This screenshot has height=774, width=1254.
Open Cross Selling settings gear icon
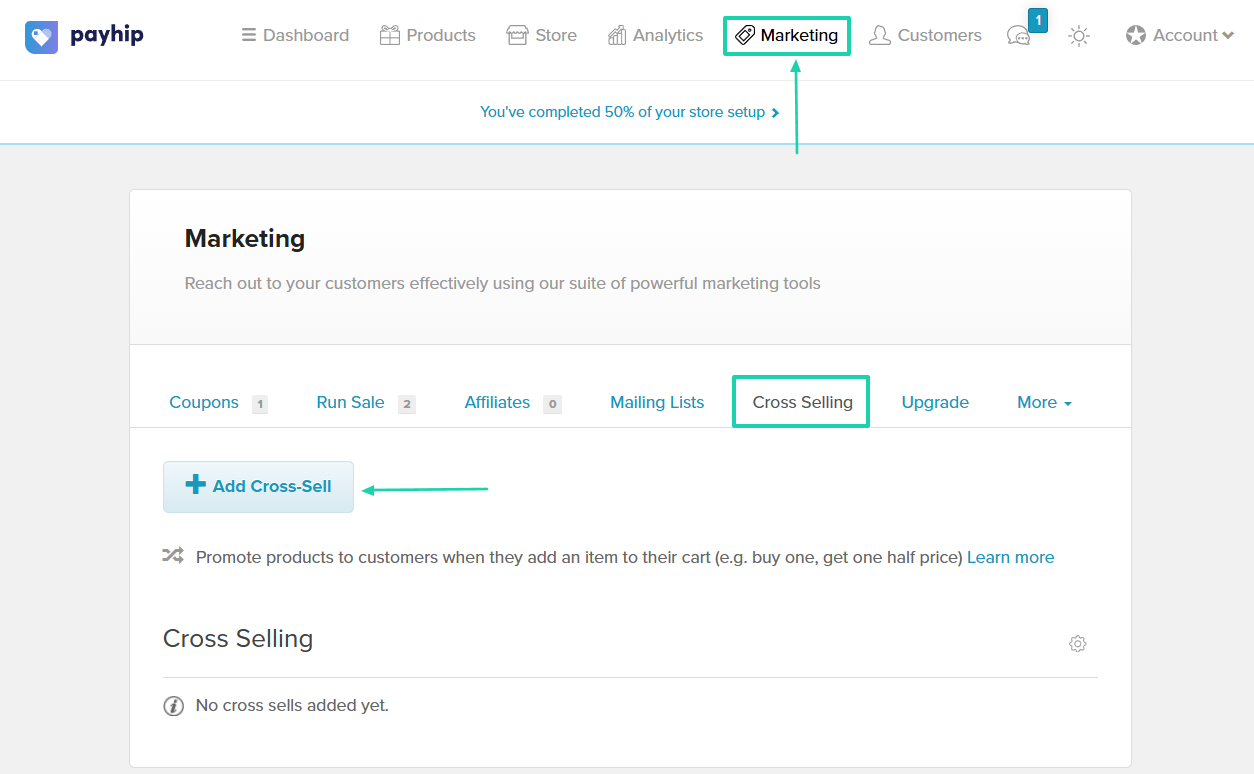1077,643
